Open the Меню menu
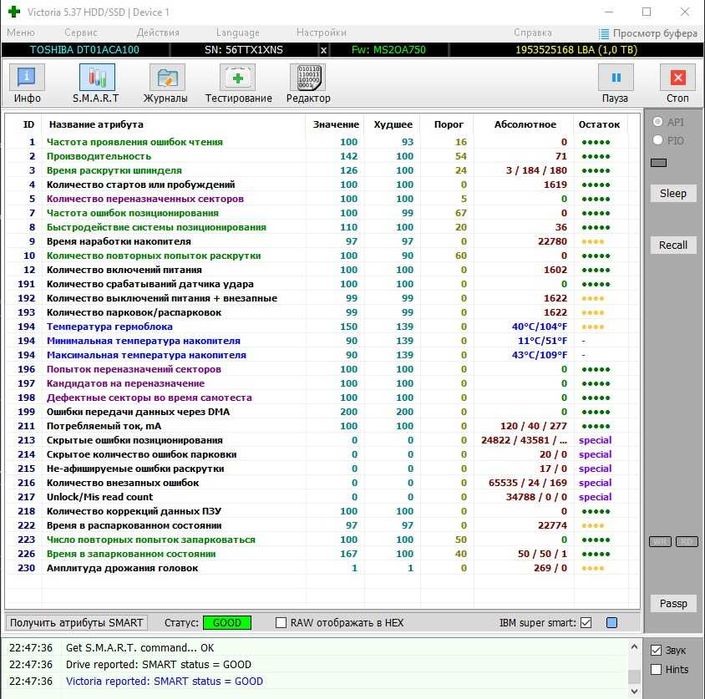 (x=21, y=33)
